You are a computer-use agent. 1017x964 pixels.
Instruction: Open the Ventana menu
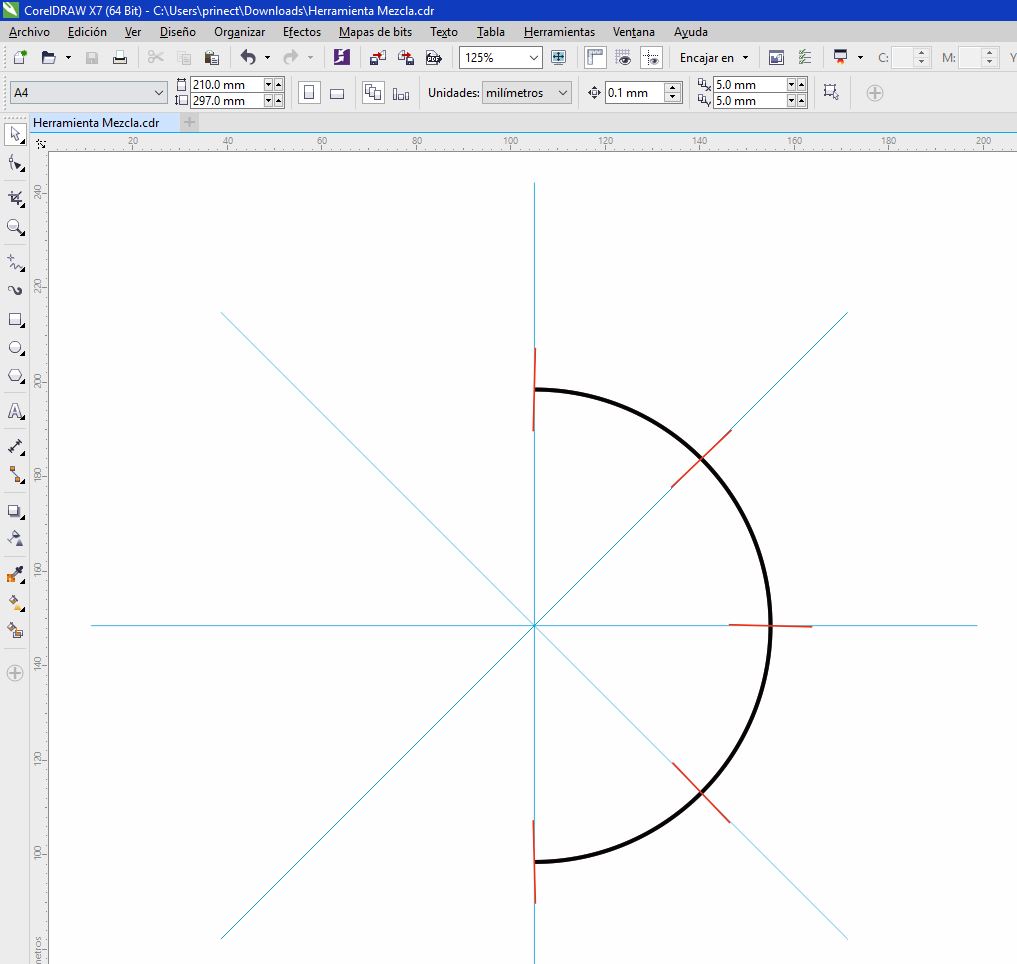tap(634, 32)
